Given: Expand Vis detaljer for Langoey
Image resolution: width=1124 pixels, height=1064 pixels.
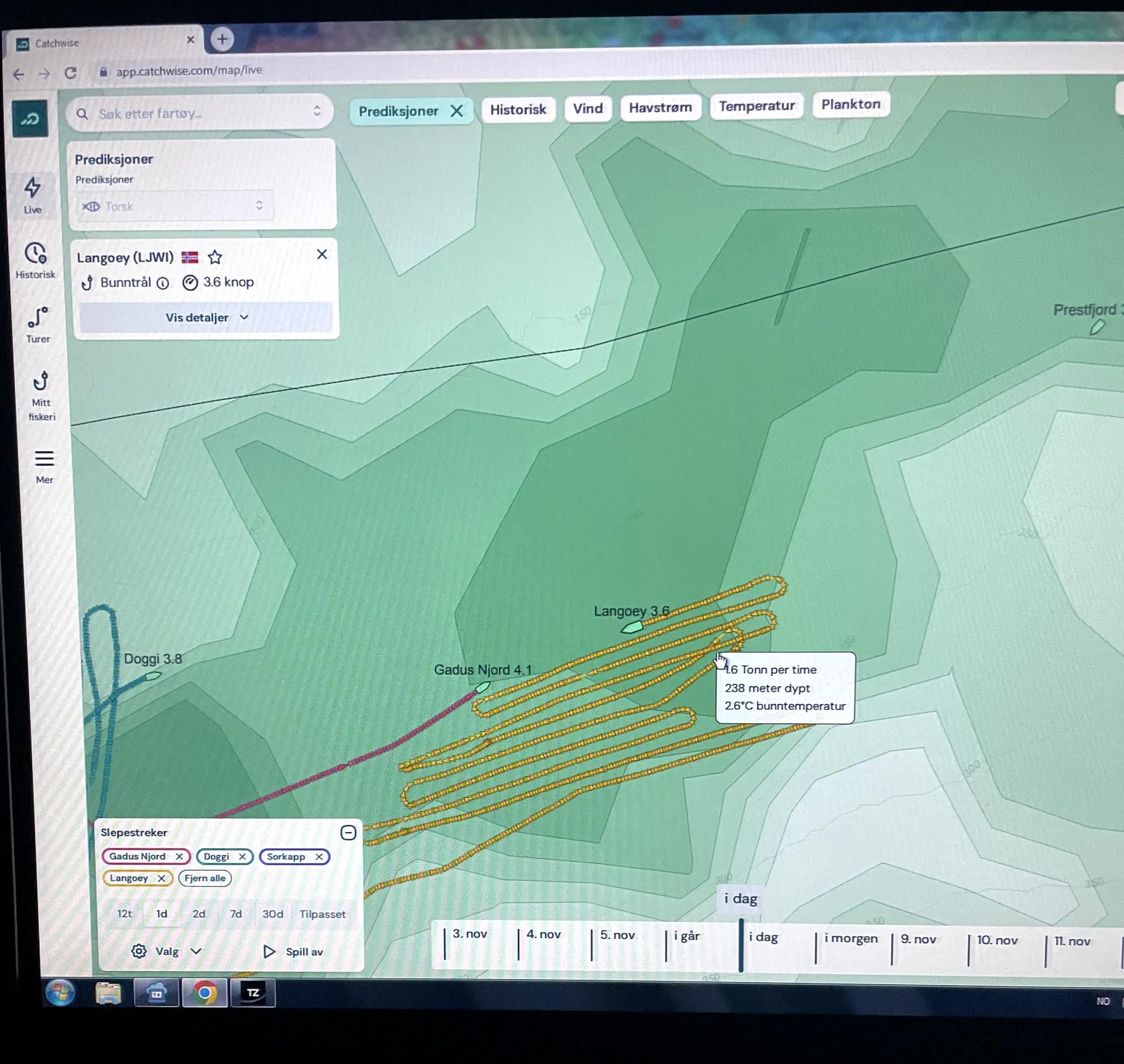Looking at the screenshot, I should tap(205, 317).
